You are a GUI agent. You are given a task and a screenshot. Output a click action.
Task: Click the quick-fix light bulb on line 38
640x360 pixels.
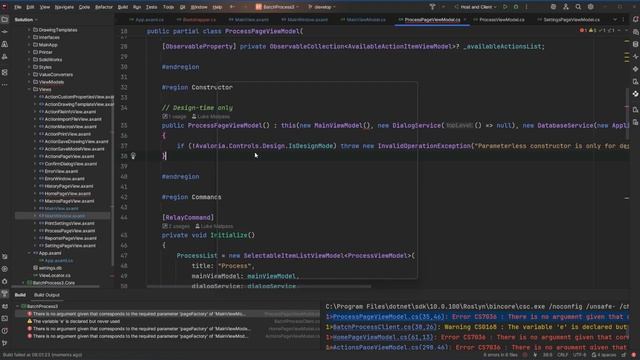point(133,156)
